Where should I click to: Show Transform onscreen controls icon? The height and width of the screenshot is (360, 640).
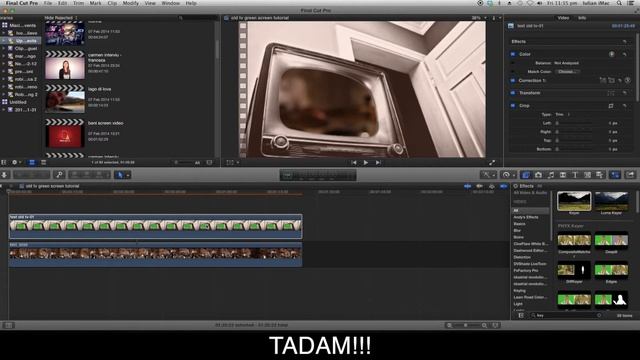611,93
